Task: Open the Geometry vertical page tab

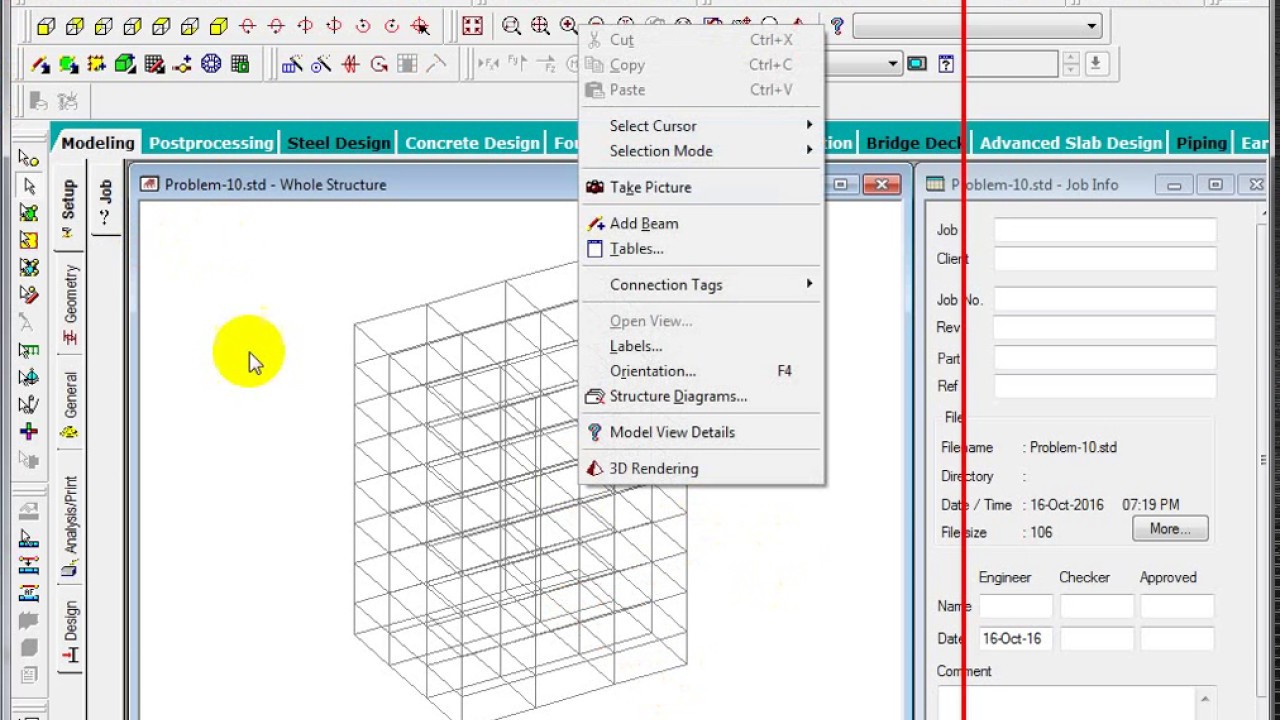Action: (70, 305)
